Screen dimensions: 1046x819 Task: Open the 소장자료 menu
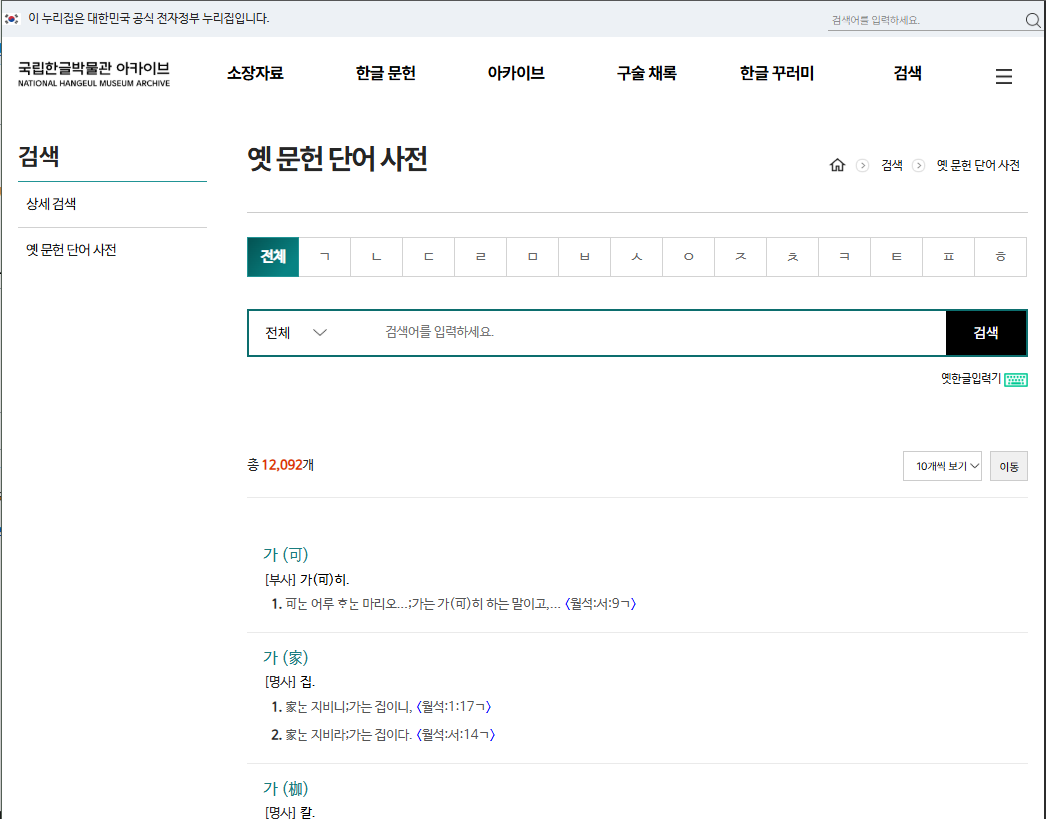pyautogui.click(x=255, y=73)
